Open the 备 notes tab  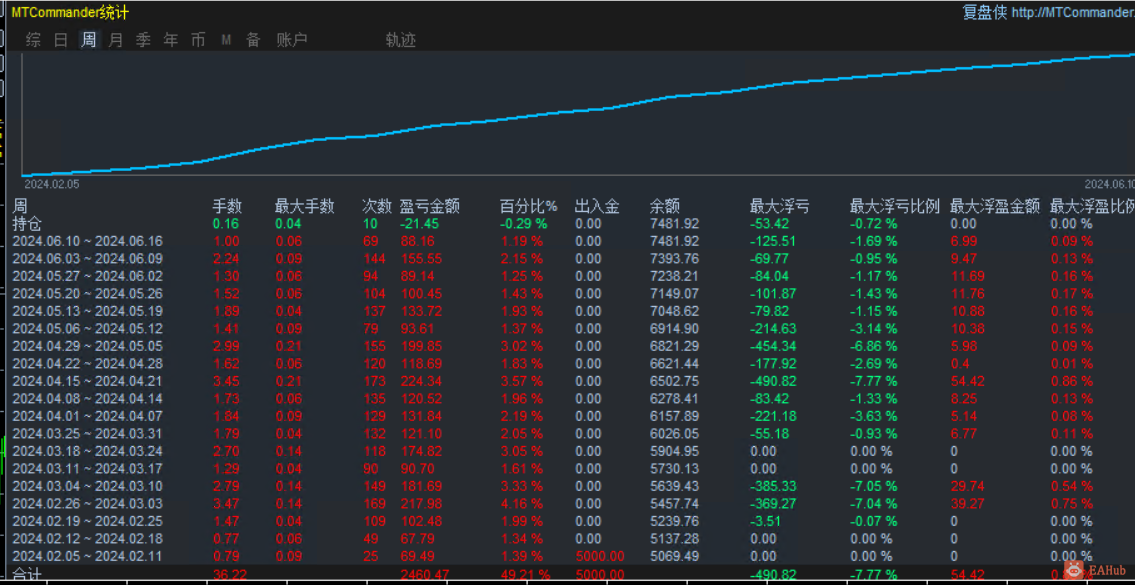(253, 40)
